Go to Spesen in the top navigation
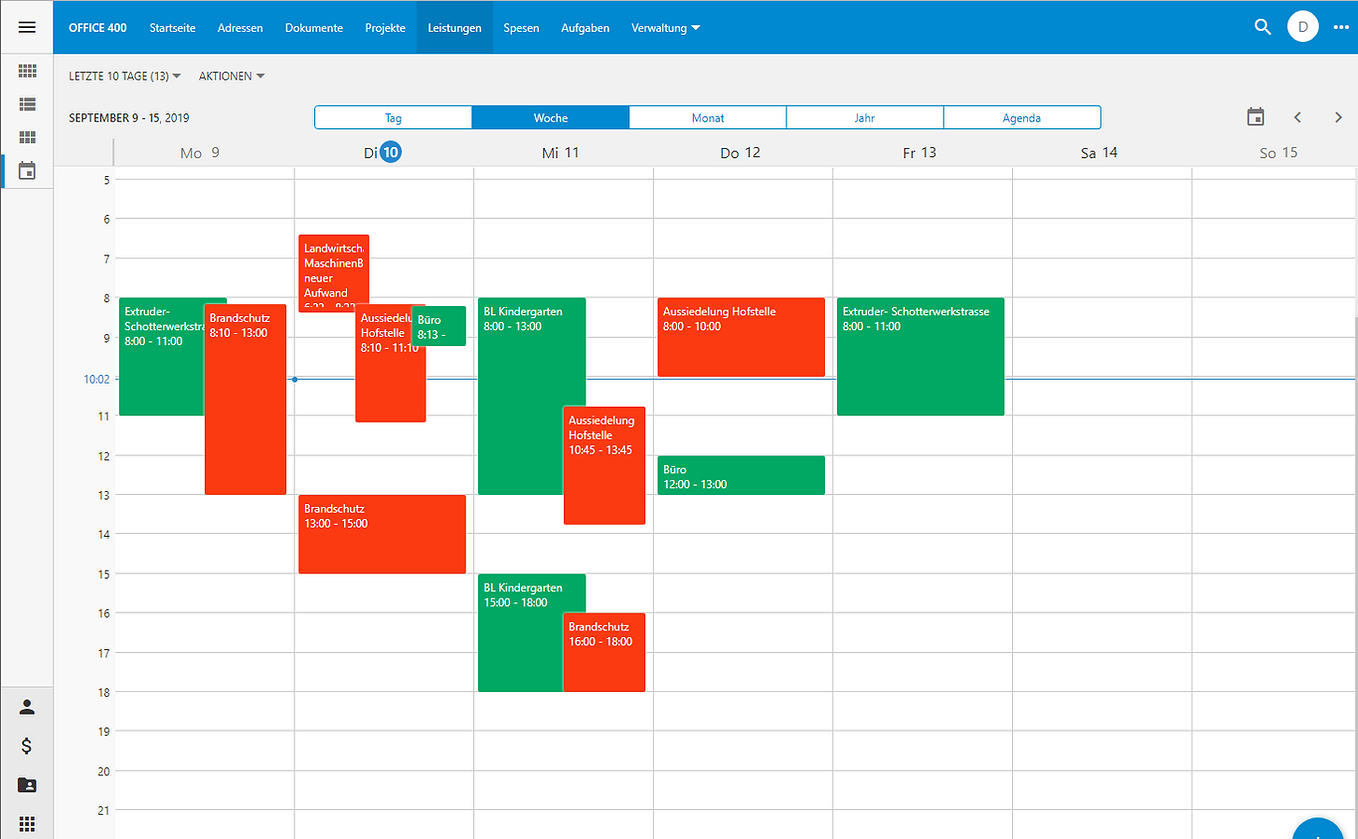 pyautogui.click(x=521, y=28)
